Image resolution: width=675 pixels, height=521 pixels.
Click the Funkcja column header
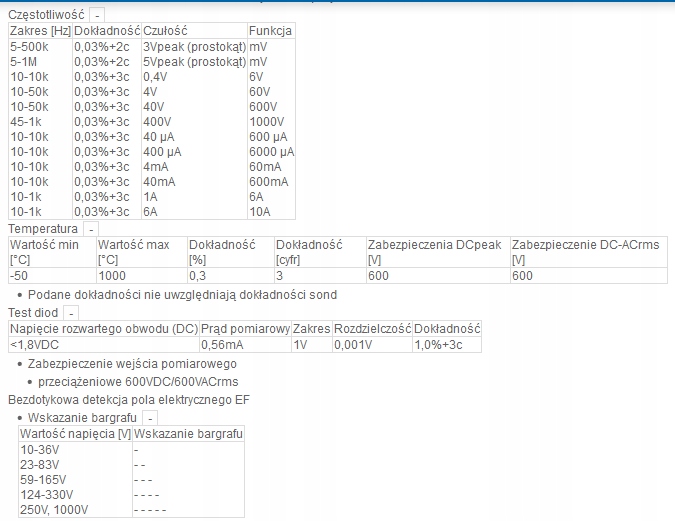271,31
